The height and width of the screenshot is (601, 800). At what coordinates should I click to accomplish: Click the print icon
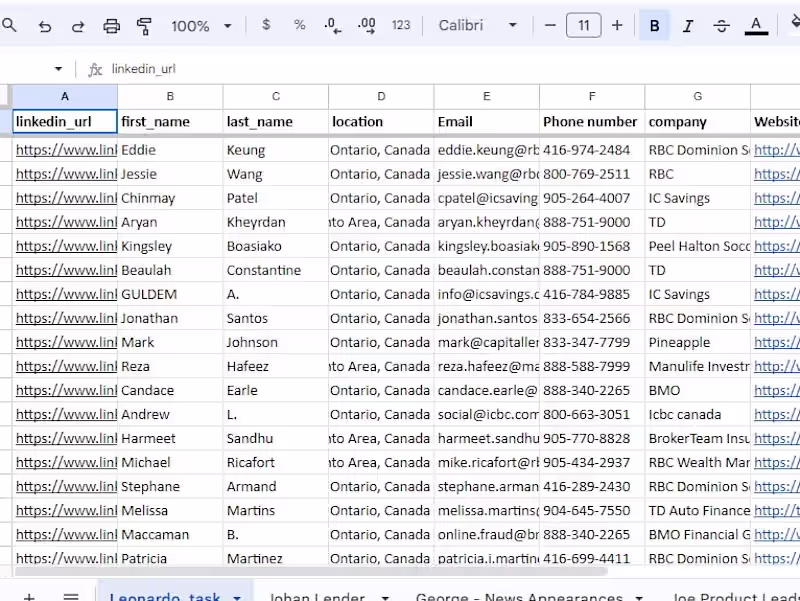tap(111, 25)
